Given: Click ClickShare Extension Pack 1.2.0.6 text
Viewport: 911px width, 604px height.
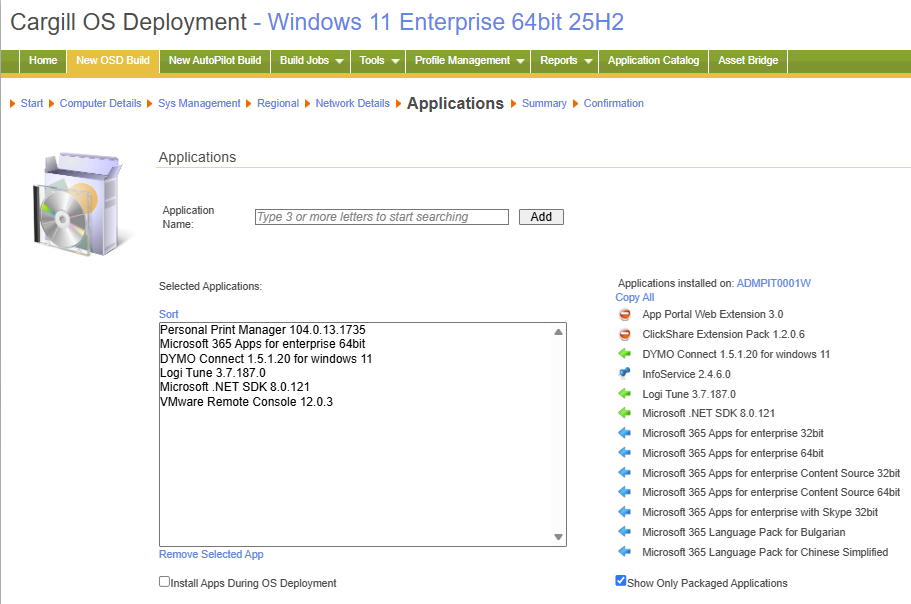Looking at the screenshot, I should pos(723,334).
